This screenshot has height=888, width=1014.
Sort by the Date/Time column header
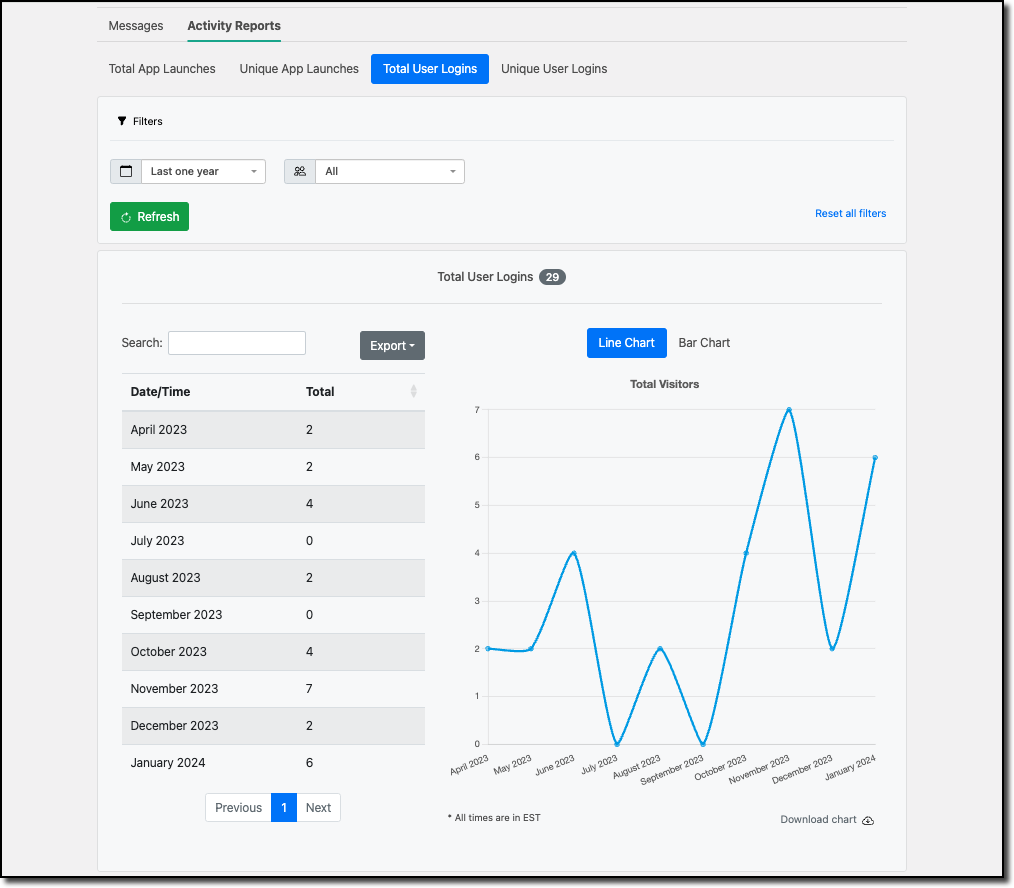point(160,391)
